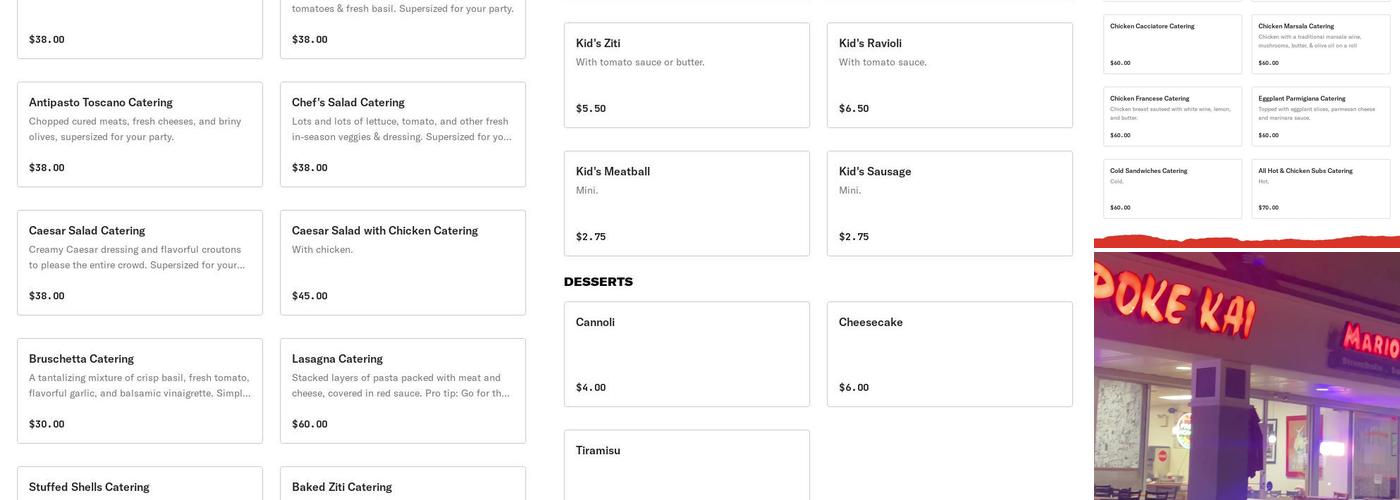Add Kid's Ziti to the order
The image size is (1400, 500).
coord(686,75)
